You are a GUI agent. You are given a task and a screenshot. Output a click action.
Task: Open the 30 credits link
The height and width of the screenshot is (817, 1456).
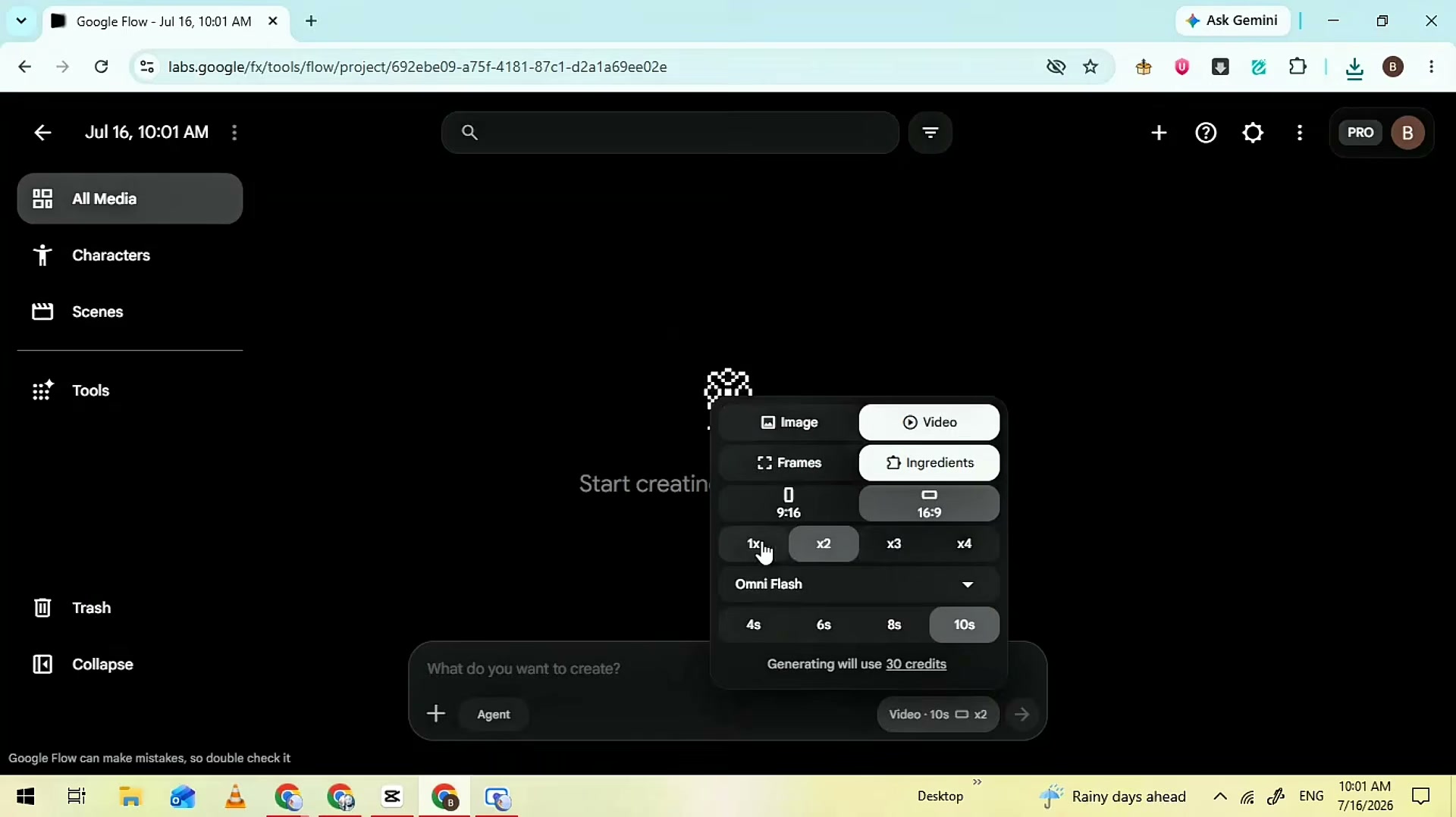click(x=916, y=665)
